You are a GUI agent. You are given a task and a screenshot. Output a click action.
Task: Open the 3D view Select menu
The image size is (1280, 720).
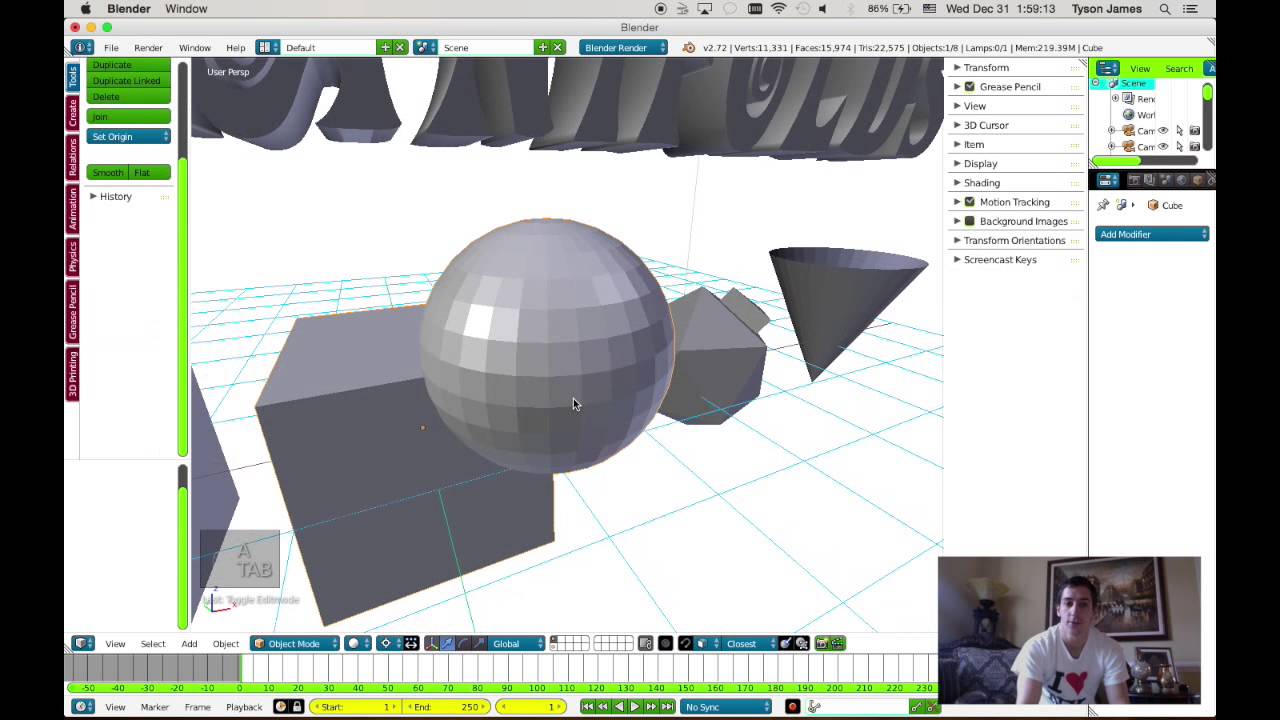pyautogui.click(x=153, y=644)
